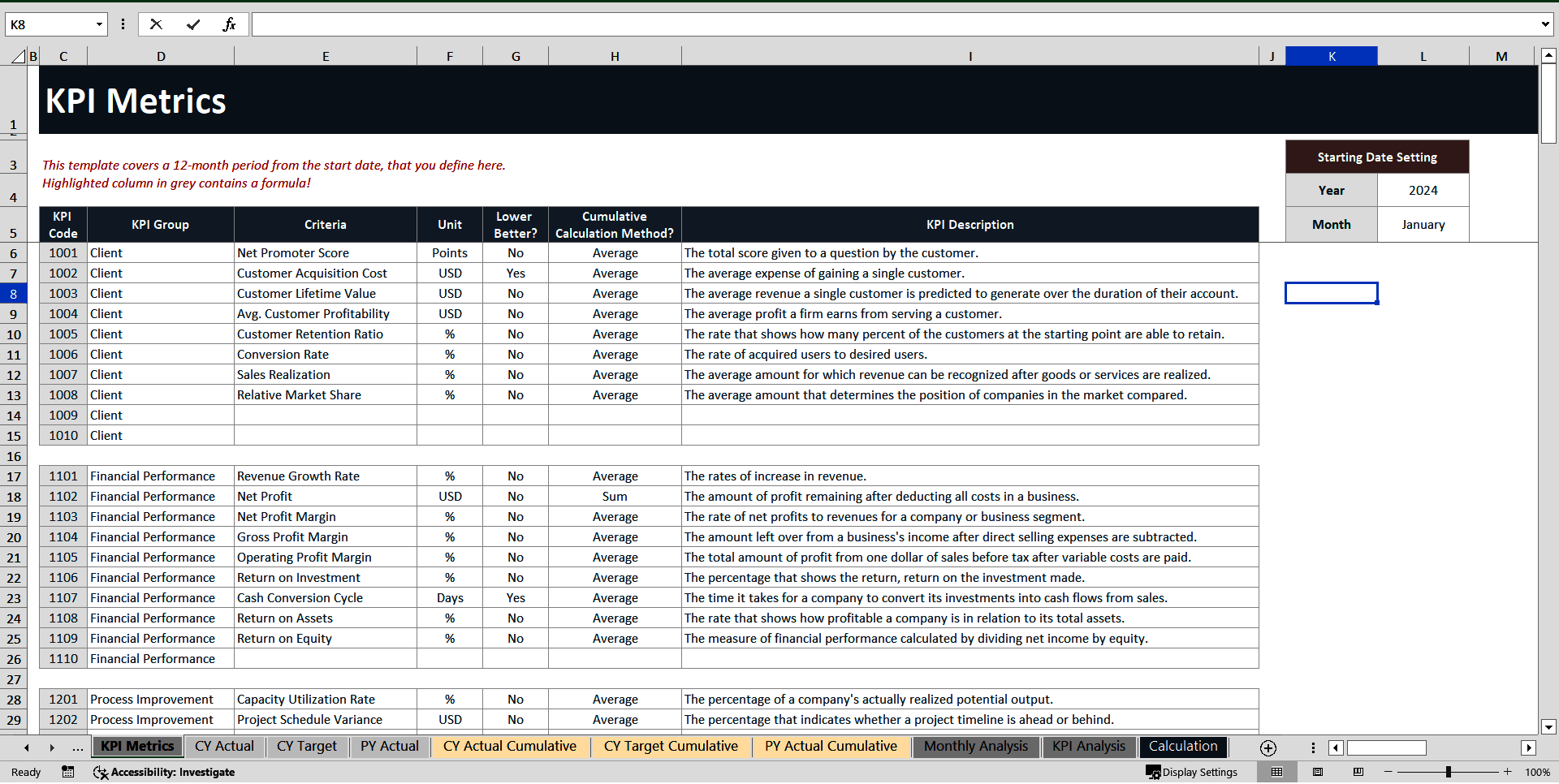Click the tab bar splitter dots
This screenshot has width=1559, height=784.
tap(1313, 747)
